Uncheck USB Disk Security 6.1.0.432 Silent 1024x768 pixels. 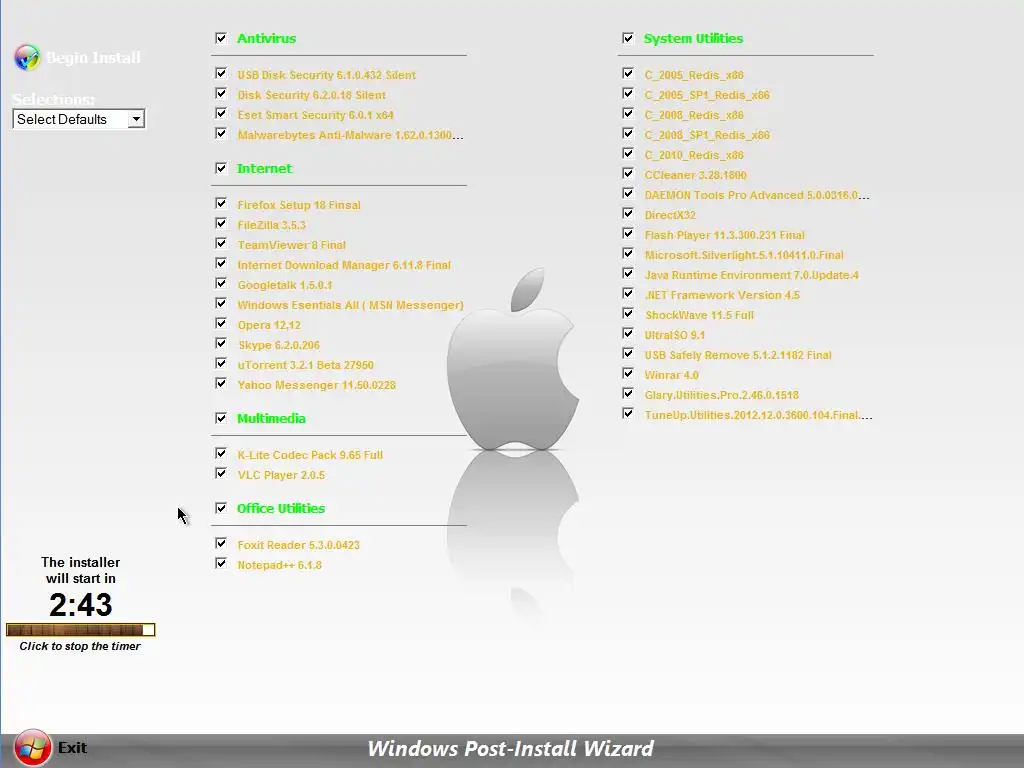(x=221, y=74)
